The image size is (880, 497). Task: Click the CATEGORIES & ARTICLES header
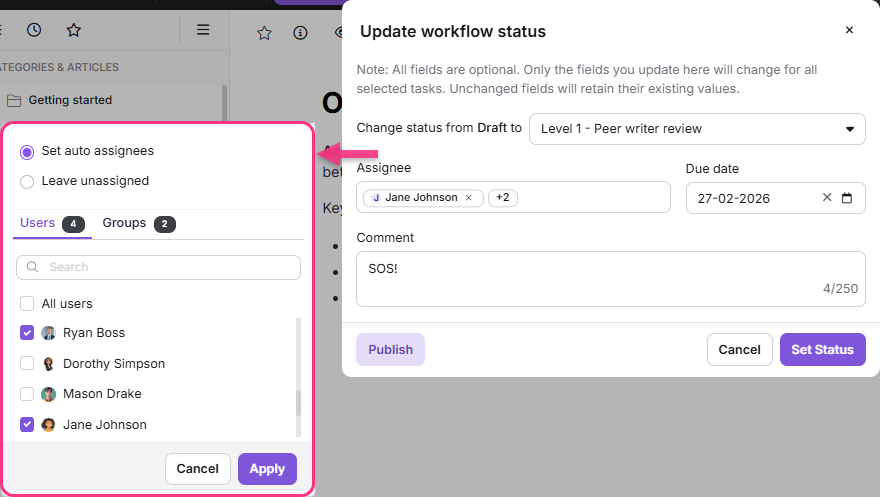click(59, 67)
